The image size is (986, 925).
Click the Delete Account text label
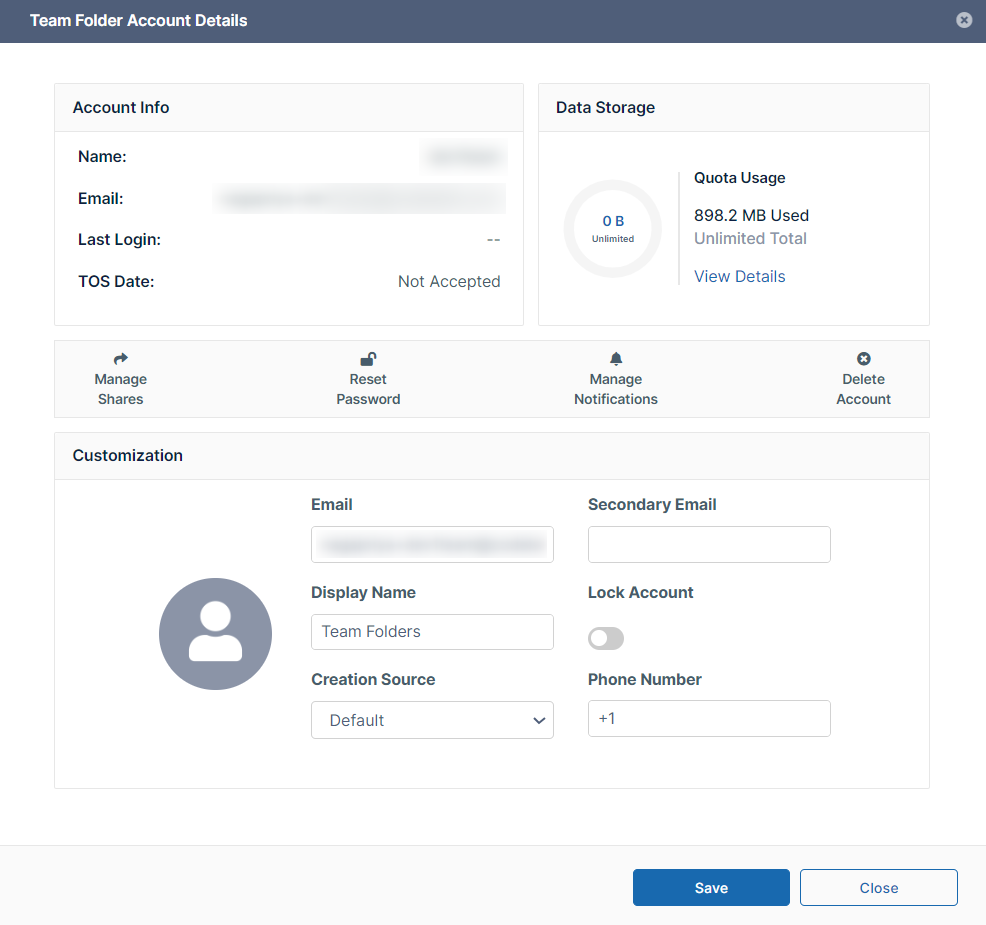(x=864, y=389)
